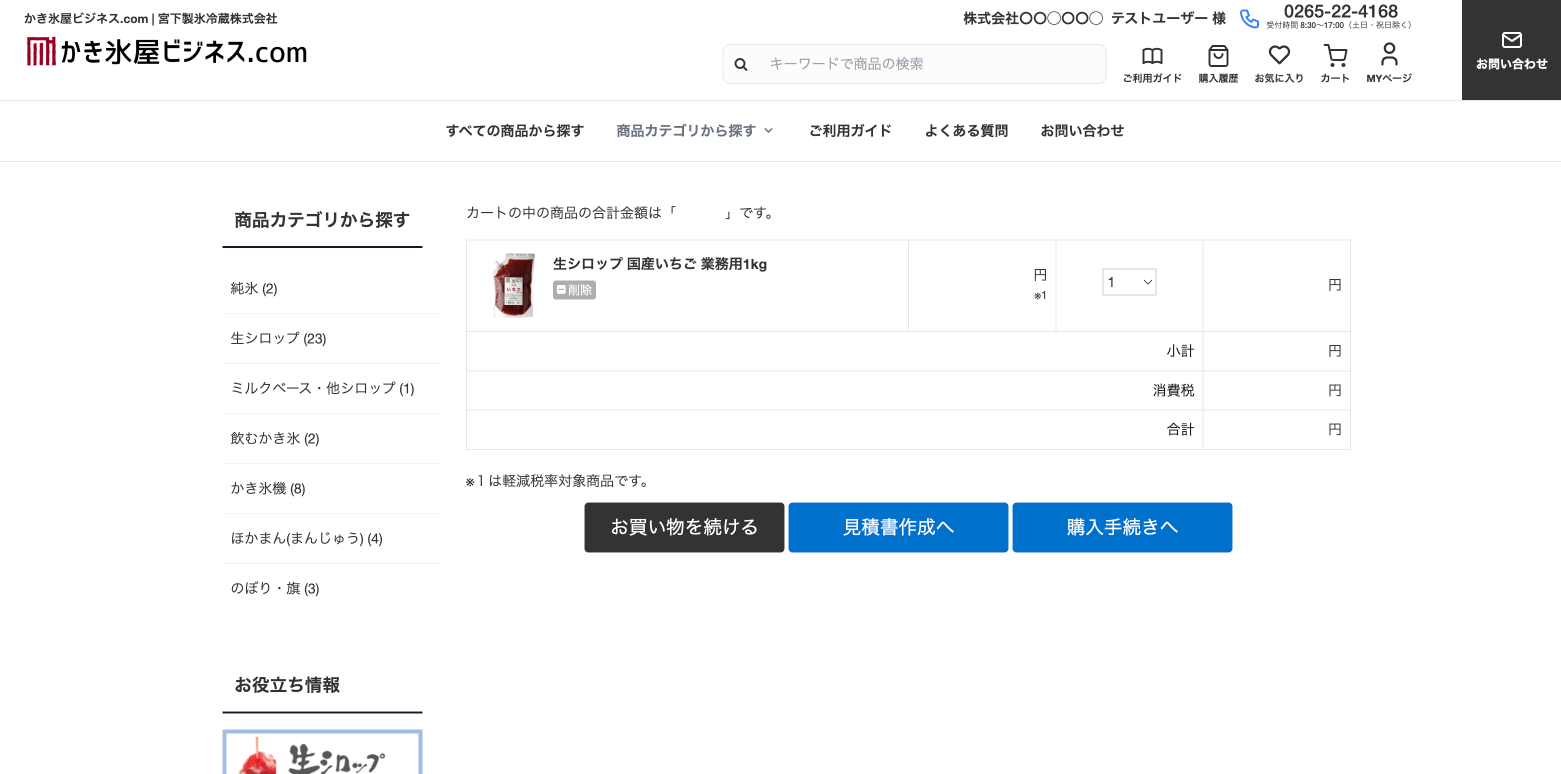The width and height of the screenshot is (1561, 774).
Task: Expand 商品カテゴリから探す navigation menu
Action: tap(695, 131)
